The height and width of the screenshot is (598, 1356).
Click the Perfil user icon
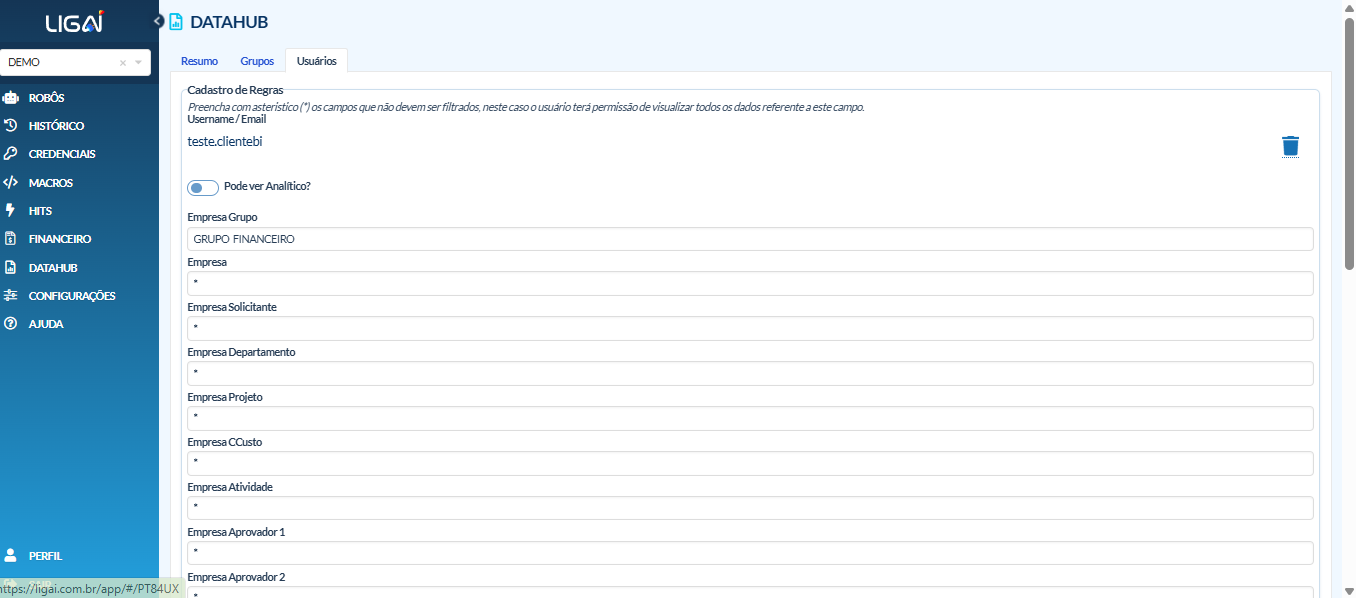pyautogui.click(x=11, y=556)
